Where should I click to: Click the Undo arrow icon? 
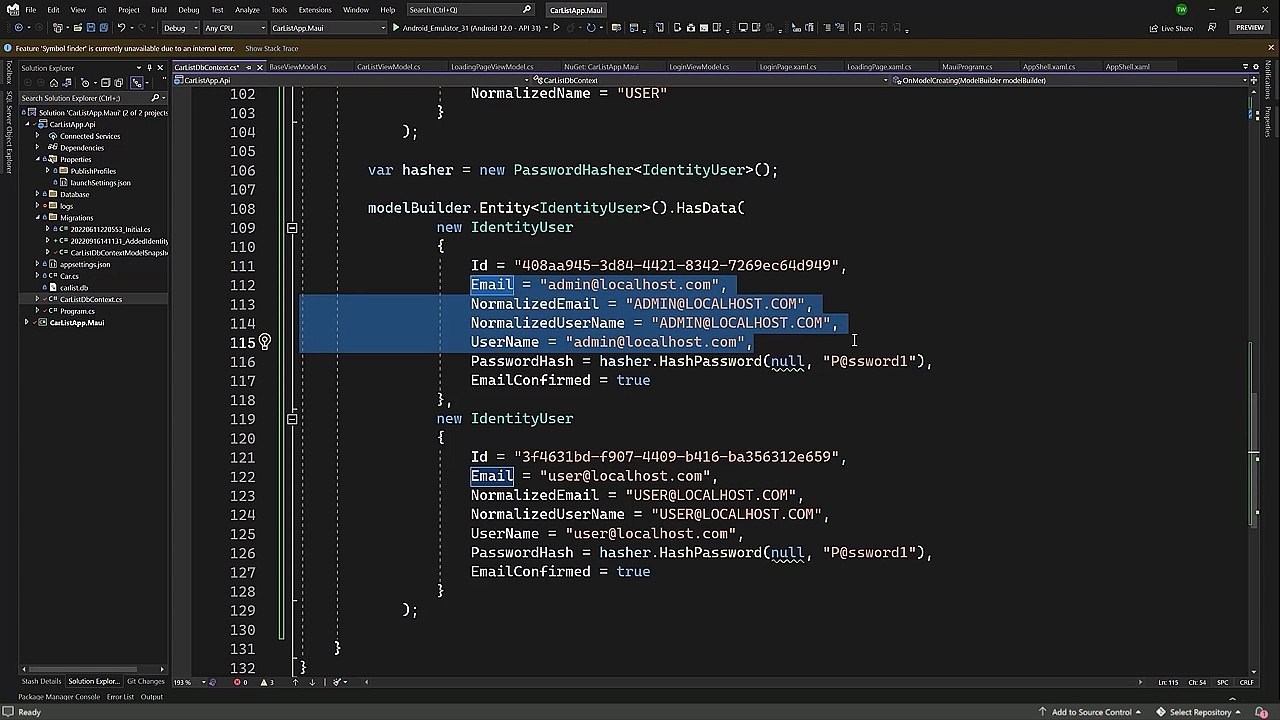tap(121, 28)
